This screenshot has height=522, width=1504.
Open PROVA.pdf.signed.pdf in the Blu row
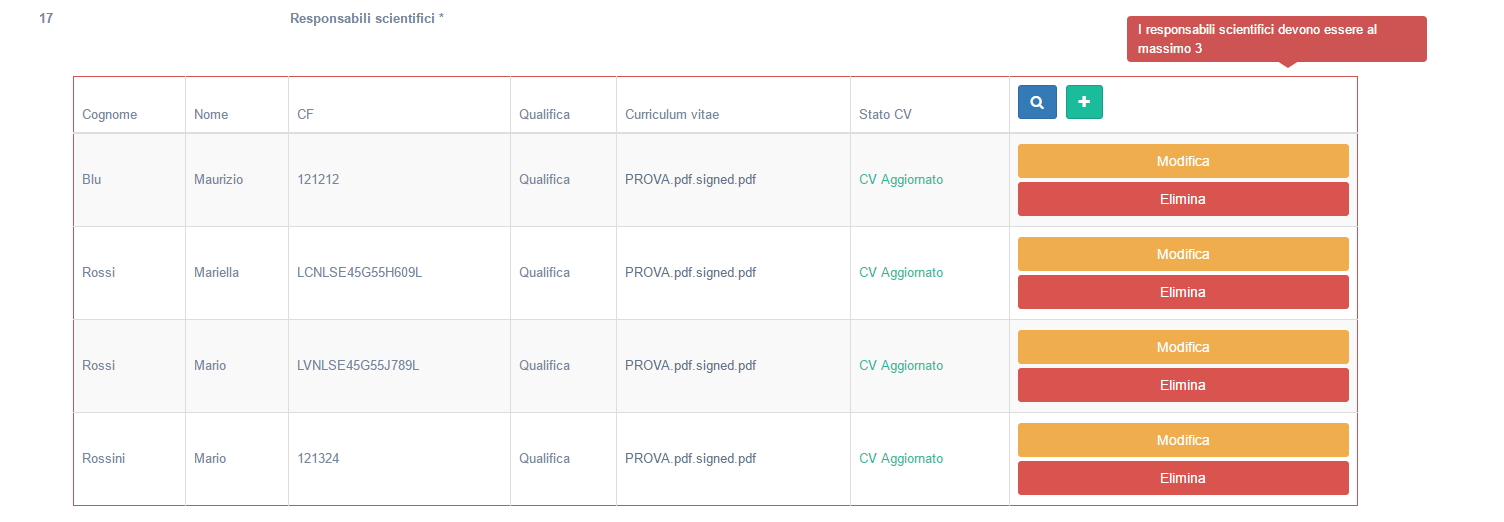pyautogui.click(x=690, y=180)
